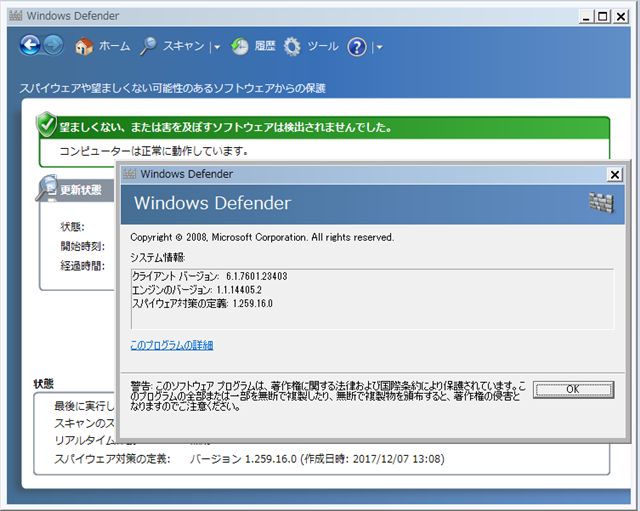Click the scan magnifying glass icon
This screenshot has width=640, height=511.
coord(148,46)
